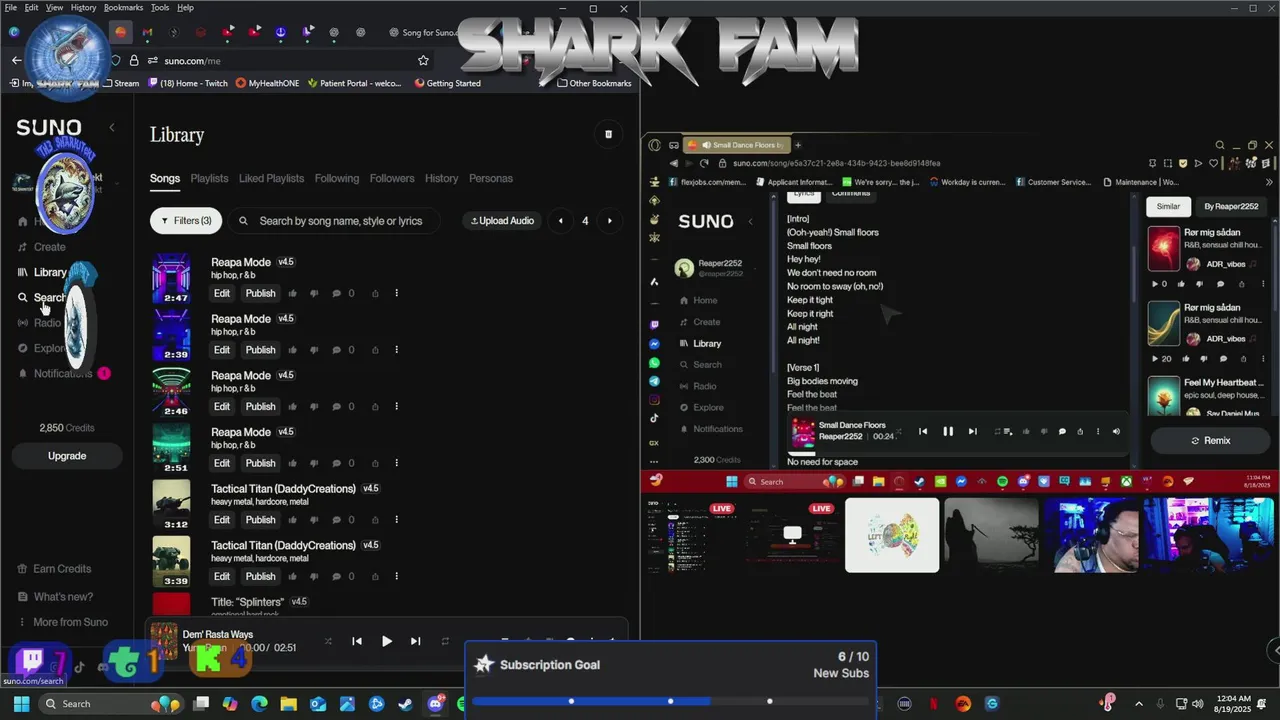Open first Rør mig sådan red flower thumbnail

point(1164,248)
